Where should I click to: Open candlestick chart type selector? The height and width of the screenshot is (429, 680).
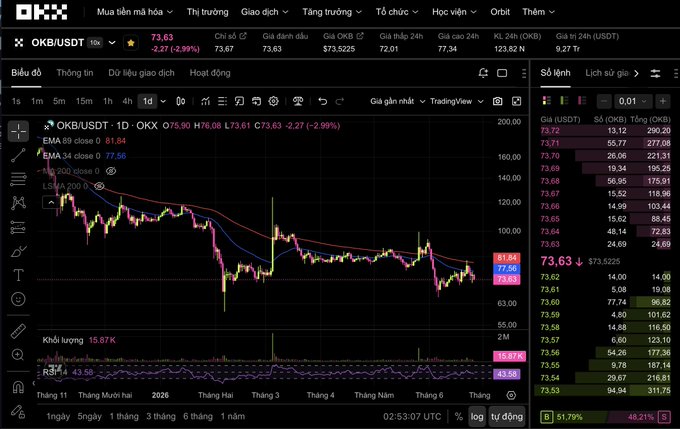(x=180, y=101)
